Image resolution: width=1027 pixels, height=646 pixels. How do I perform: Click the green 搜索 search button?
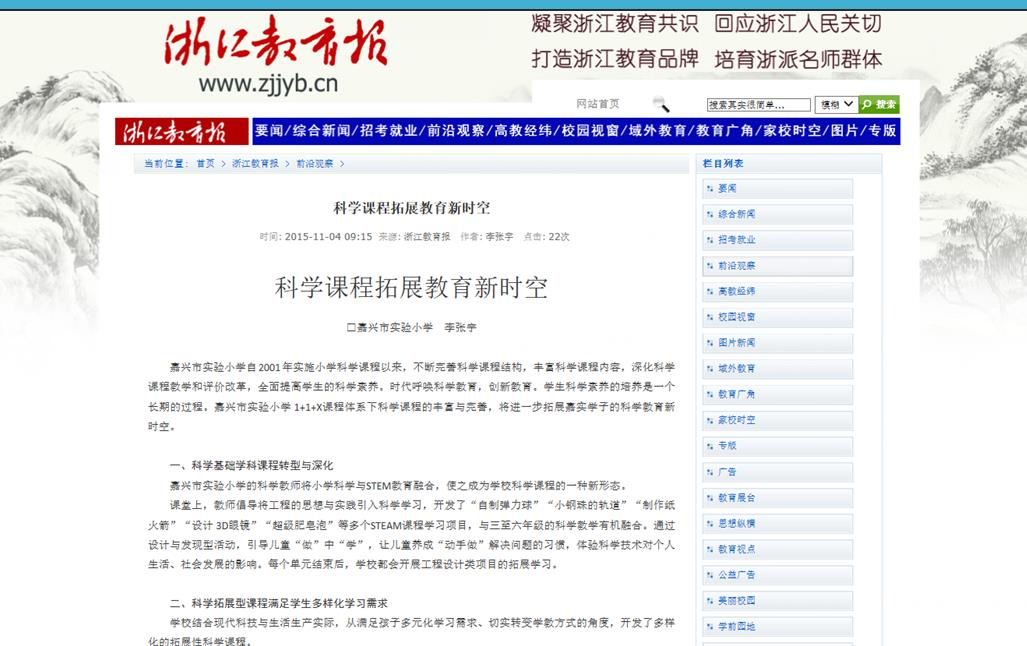[x=879, y=104]
